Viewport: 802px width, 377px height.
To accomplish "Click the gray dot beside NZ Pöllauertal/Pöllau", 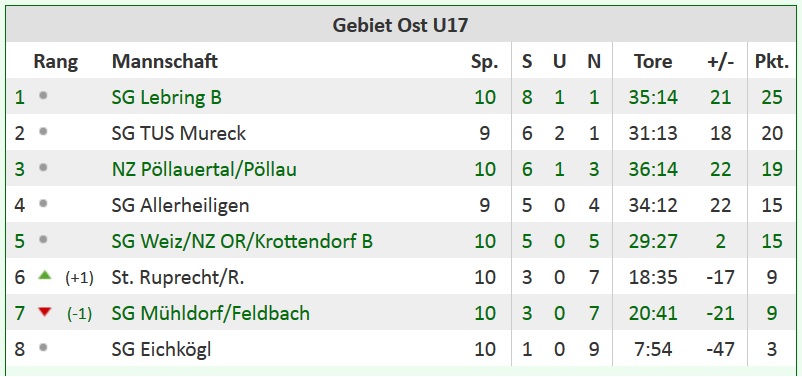I will point(43,167).
